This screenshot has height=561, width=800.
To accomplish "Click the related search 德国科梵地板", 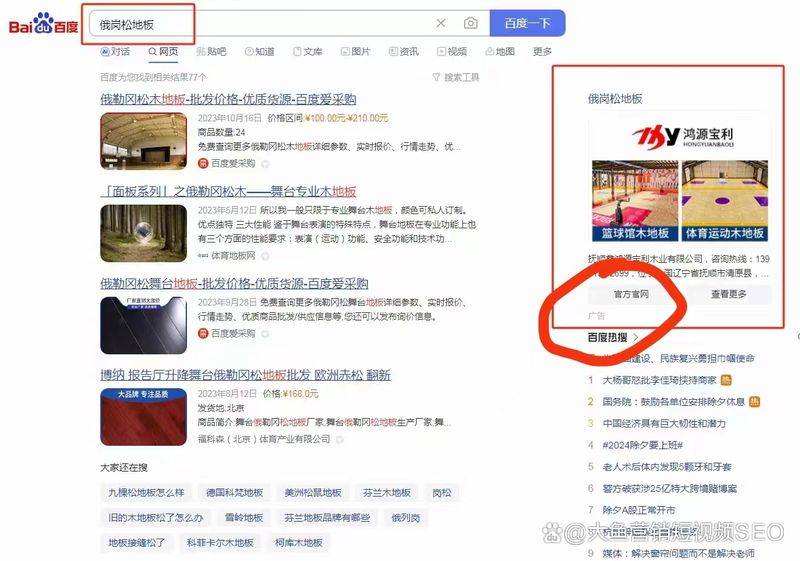I will [x=234, y=492].
